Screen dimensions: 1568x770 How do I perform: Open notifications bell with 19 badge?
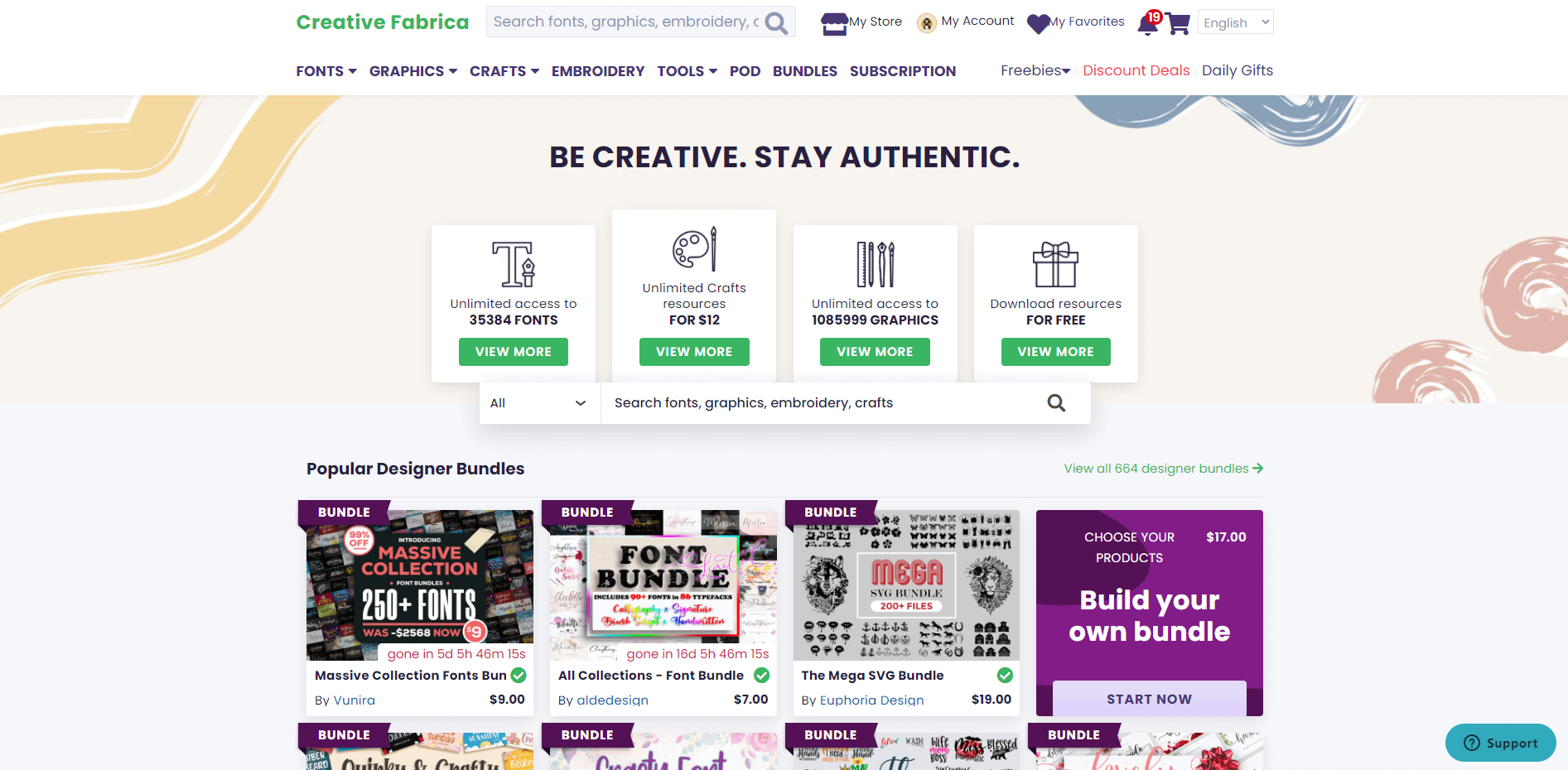pos(1149,23)
